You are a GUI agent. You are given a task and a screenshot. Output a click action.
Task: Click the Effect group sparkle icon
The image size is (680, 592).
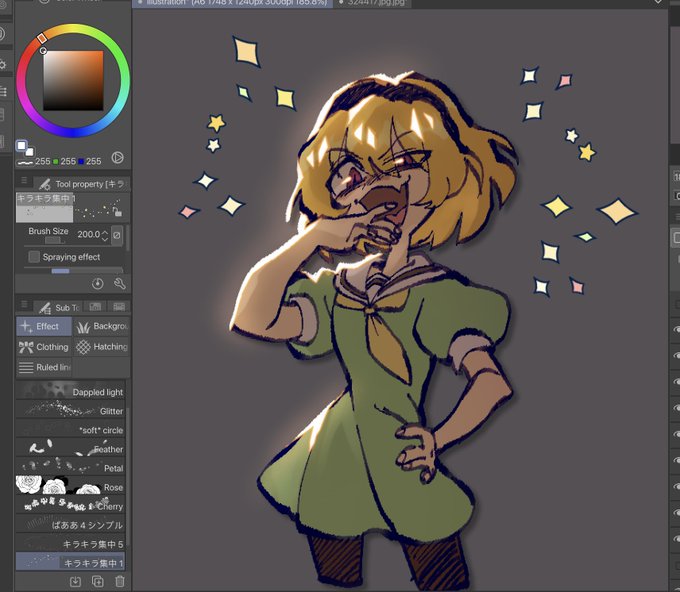point(26,326)
